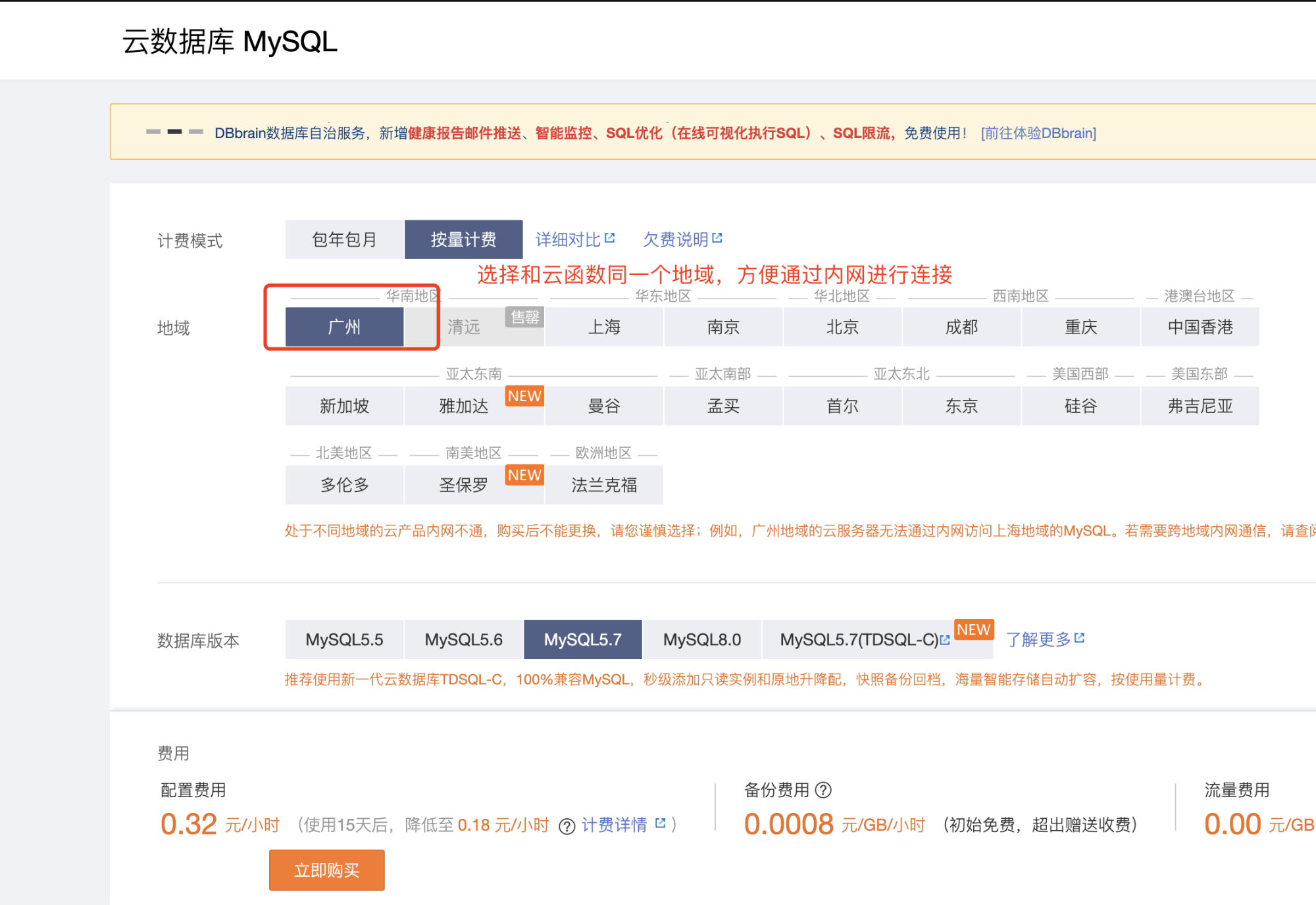The height and width of the screenshot is (905, 1316).
Task: Pick 圣保罗 region
Action: click(x=474, y=485)
